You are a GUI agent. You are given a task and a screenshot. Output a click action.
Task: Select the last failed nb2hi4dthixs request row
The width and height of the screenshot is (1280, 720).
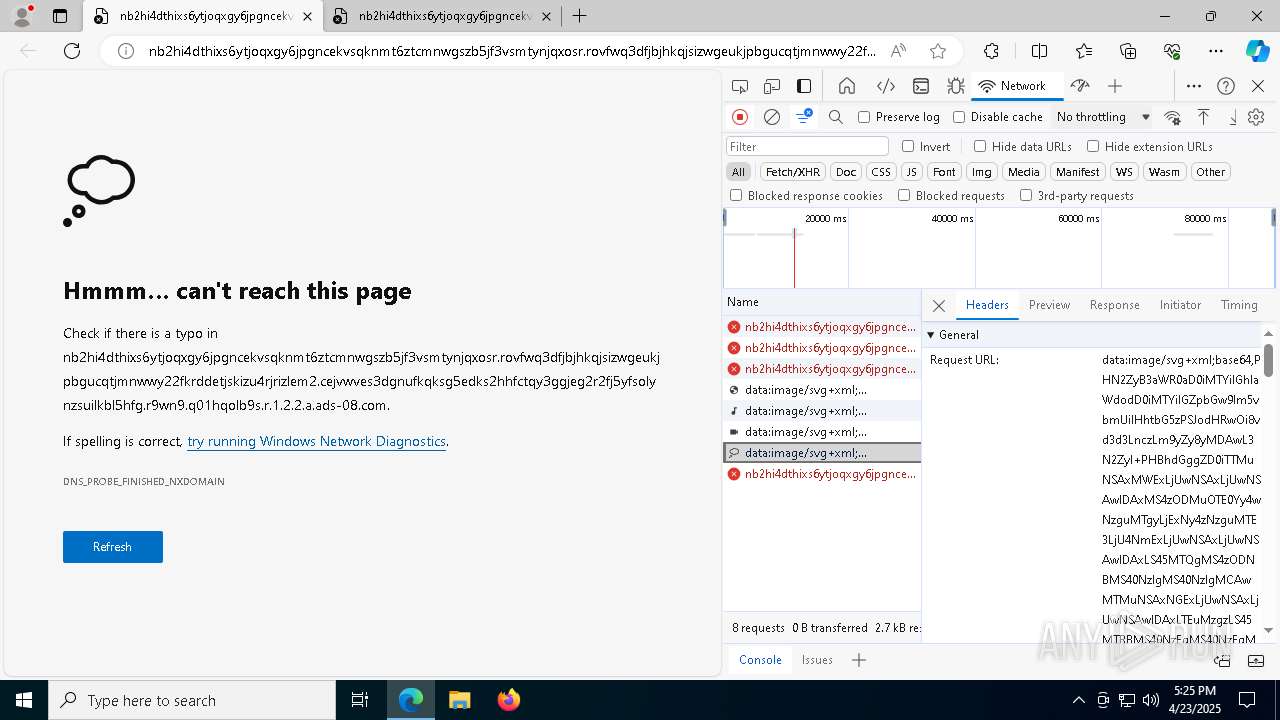(821, 474)
